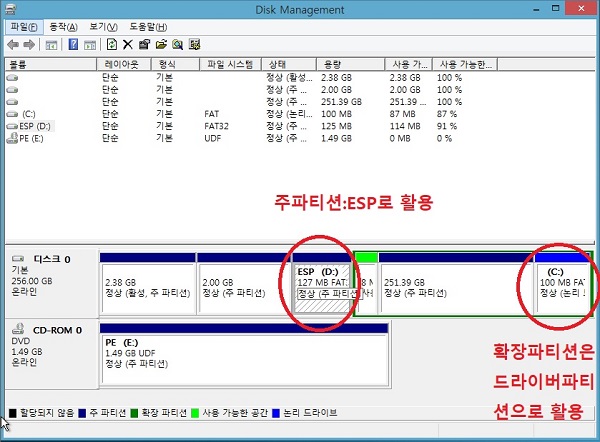Click dark green 확장 파티션 legend swatch

[x=134, y=413]
